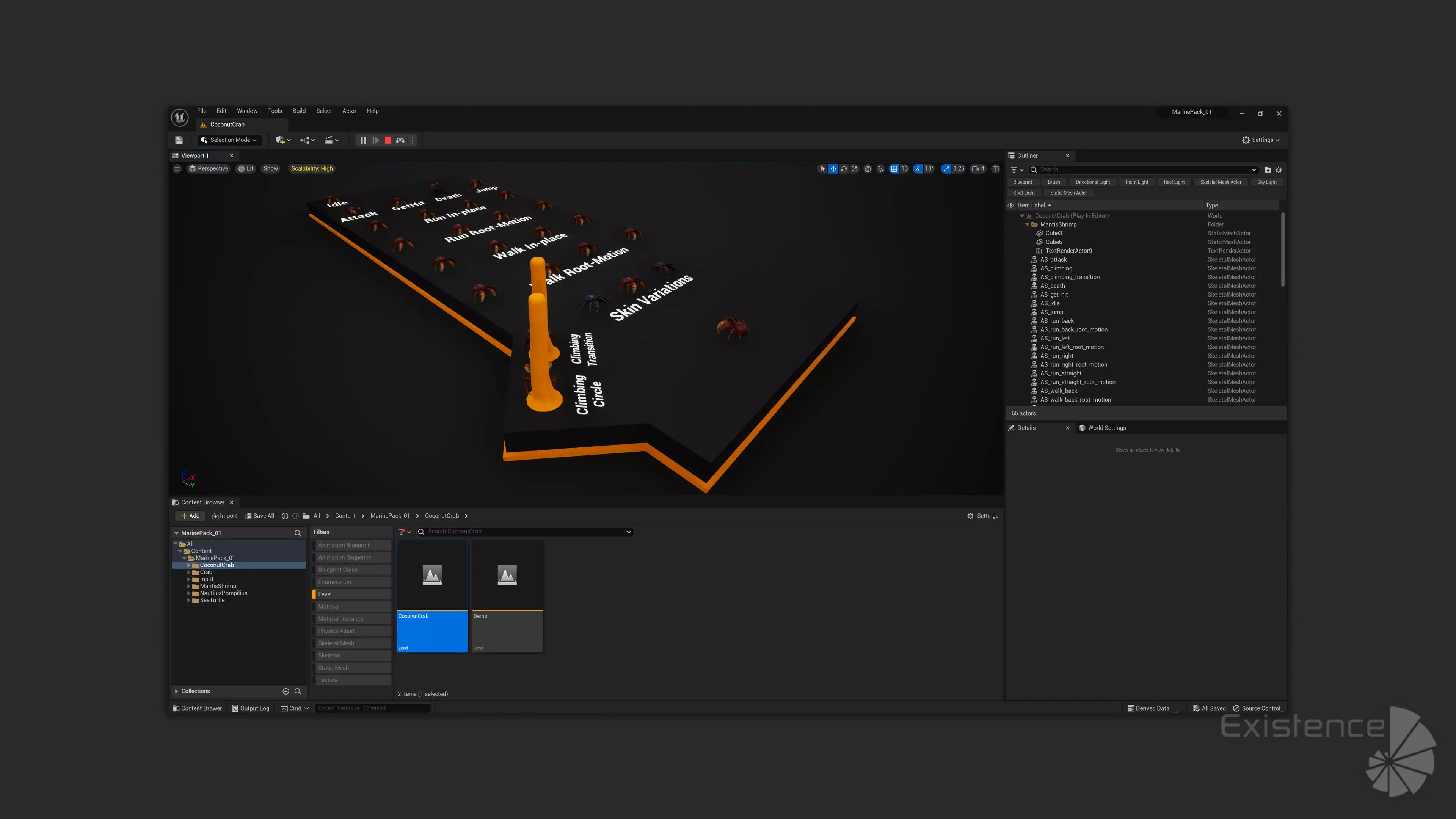The width and height of the screenshot is (1456, 819).
Task: Click the surface snapping icon
Action: pyautogui.click(x=880, y=168)
